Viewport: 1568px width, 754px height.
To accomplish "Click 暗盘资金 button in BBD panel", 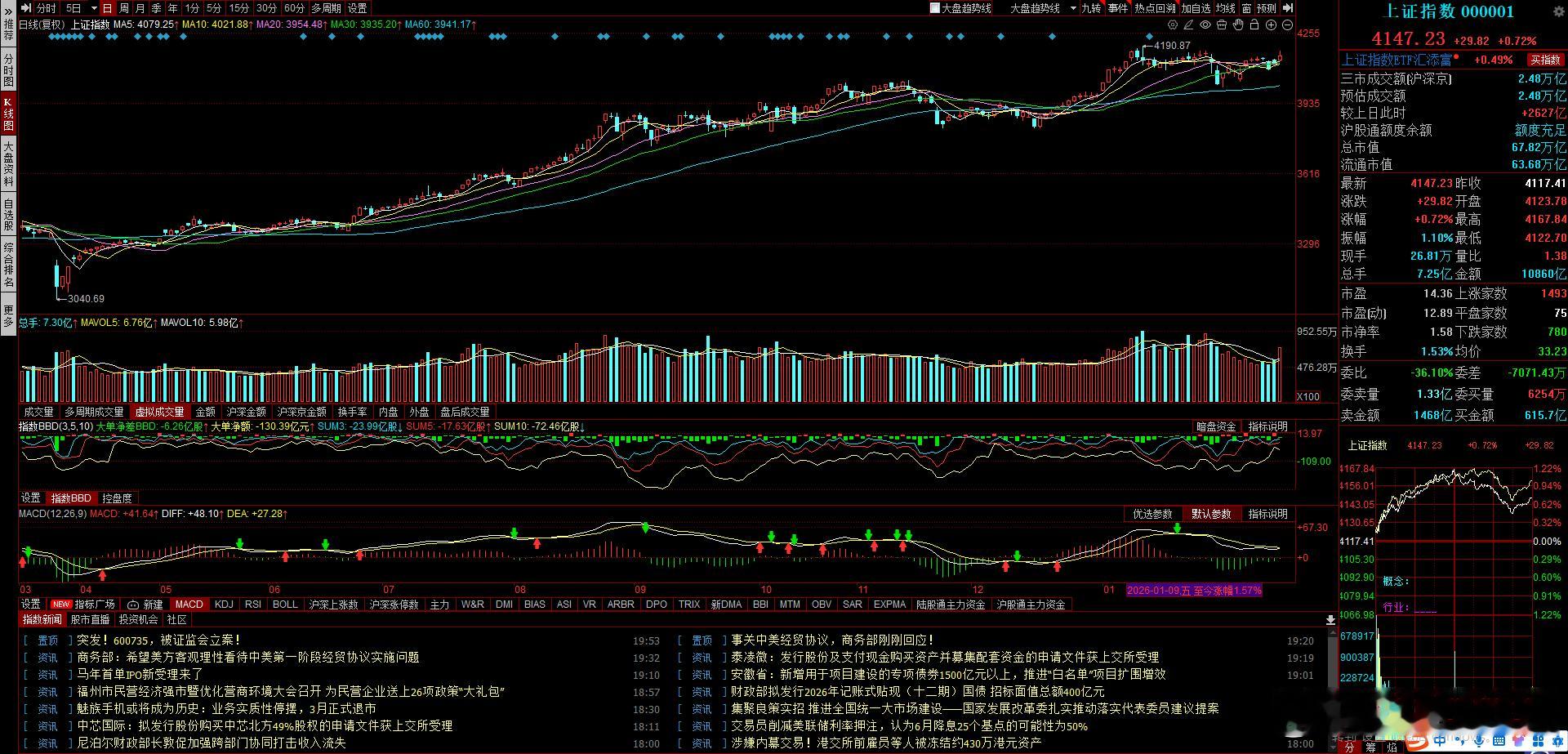I will (x=1216, y=426).
